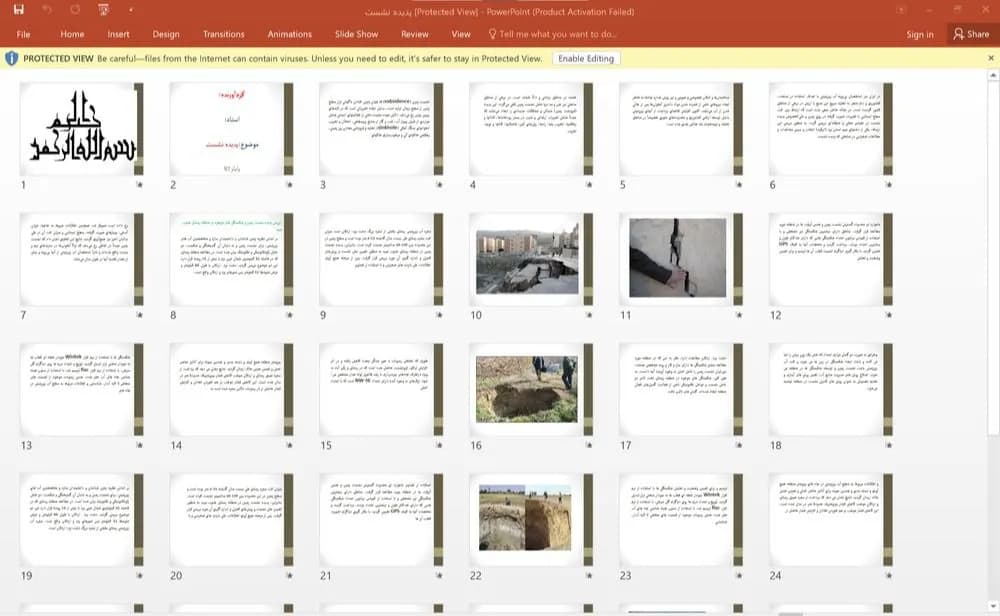Click the transition star under slide 22
The image size is (1000, 616).
[589, 575]
